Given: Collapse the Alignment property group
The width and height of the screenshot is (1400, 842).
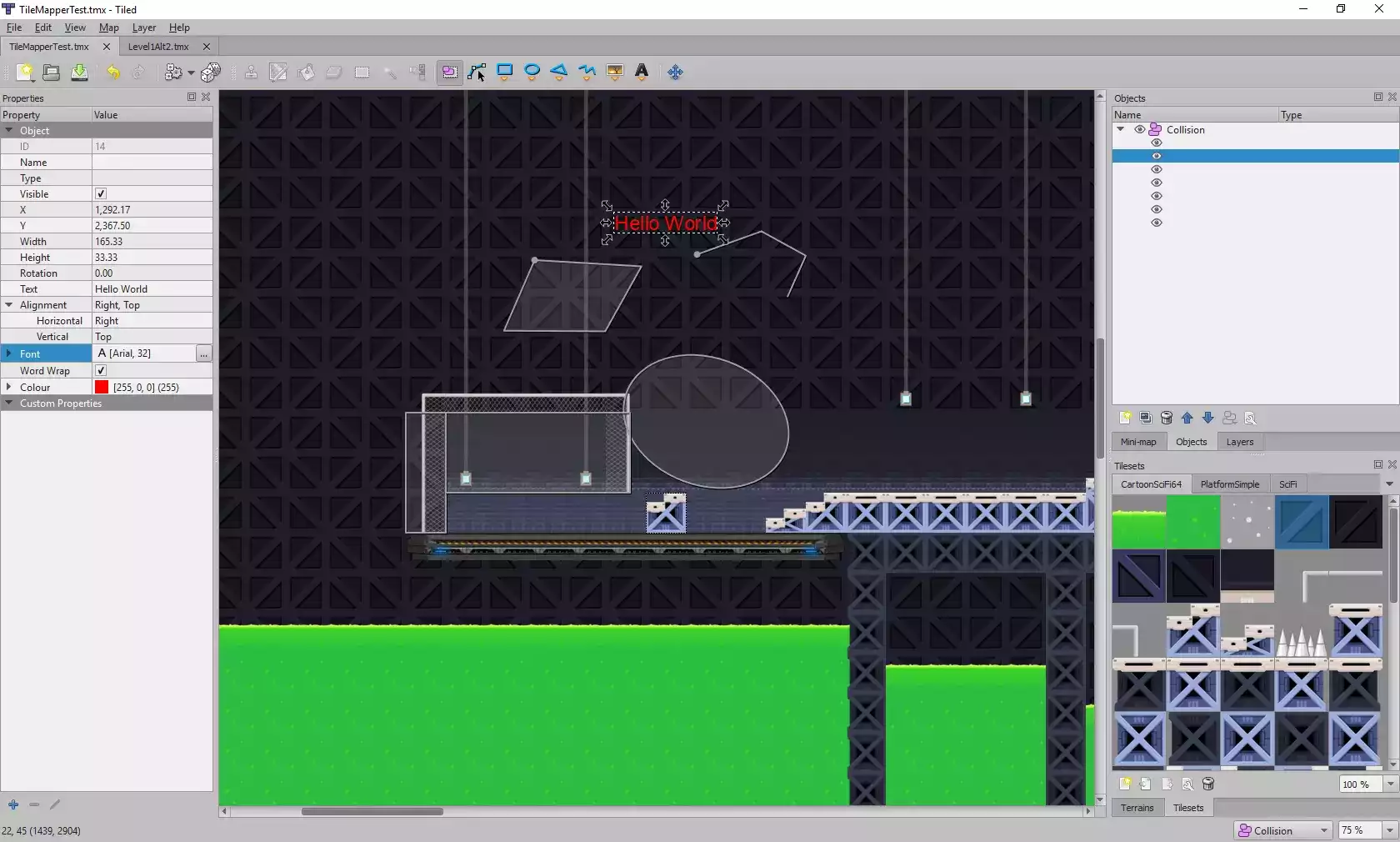Looking at the screenshot, I should [x=9, y=305].
